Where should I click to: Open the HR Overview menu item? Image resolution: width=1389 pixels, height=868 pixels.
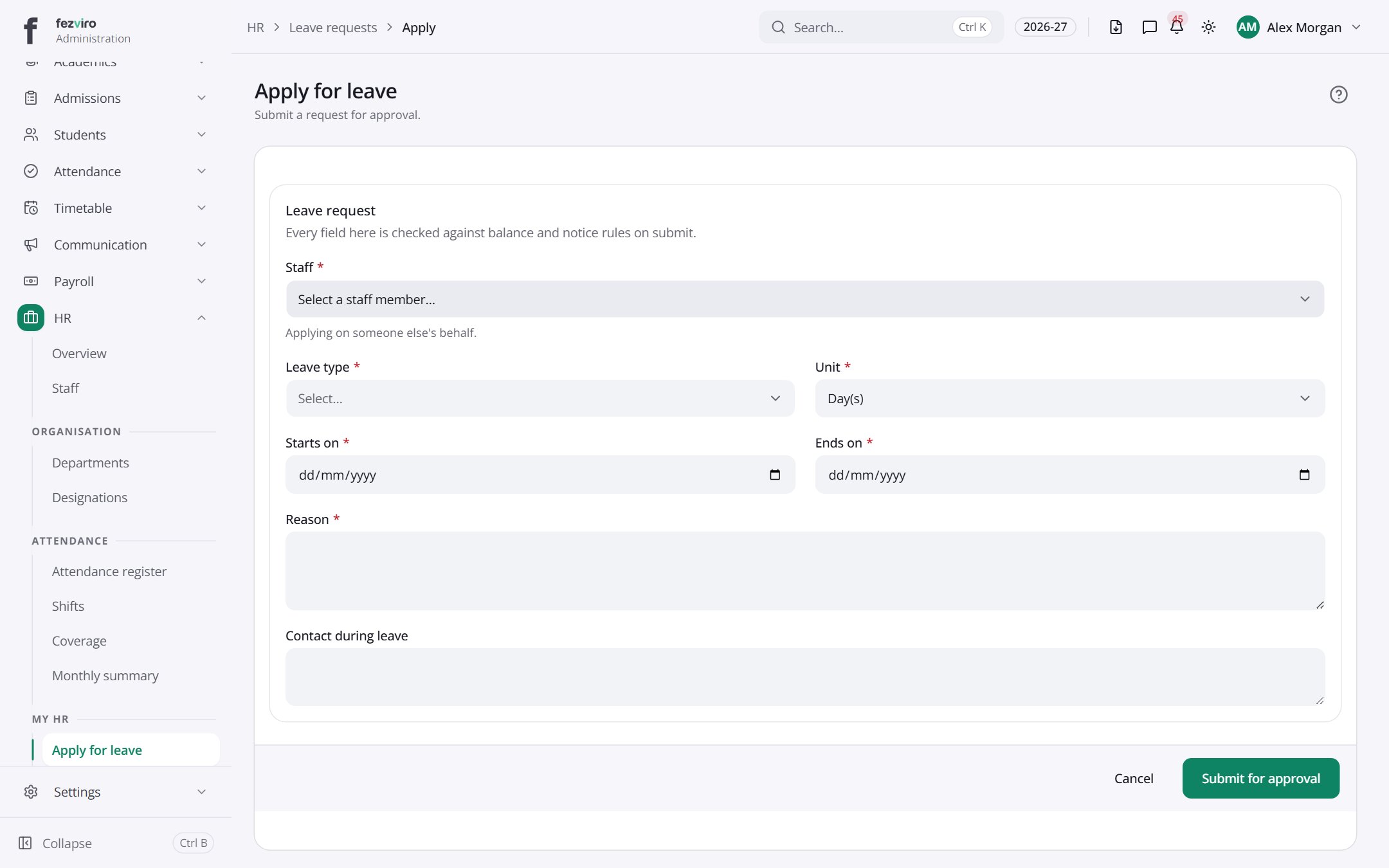pos(79,353)
